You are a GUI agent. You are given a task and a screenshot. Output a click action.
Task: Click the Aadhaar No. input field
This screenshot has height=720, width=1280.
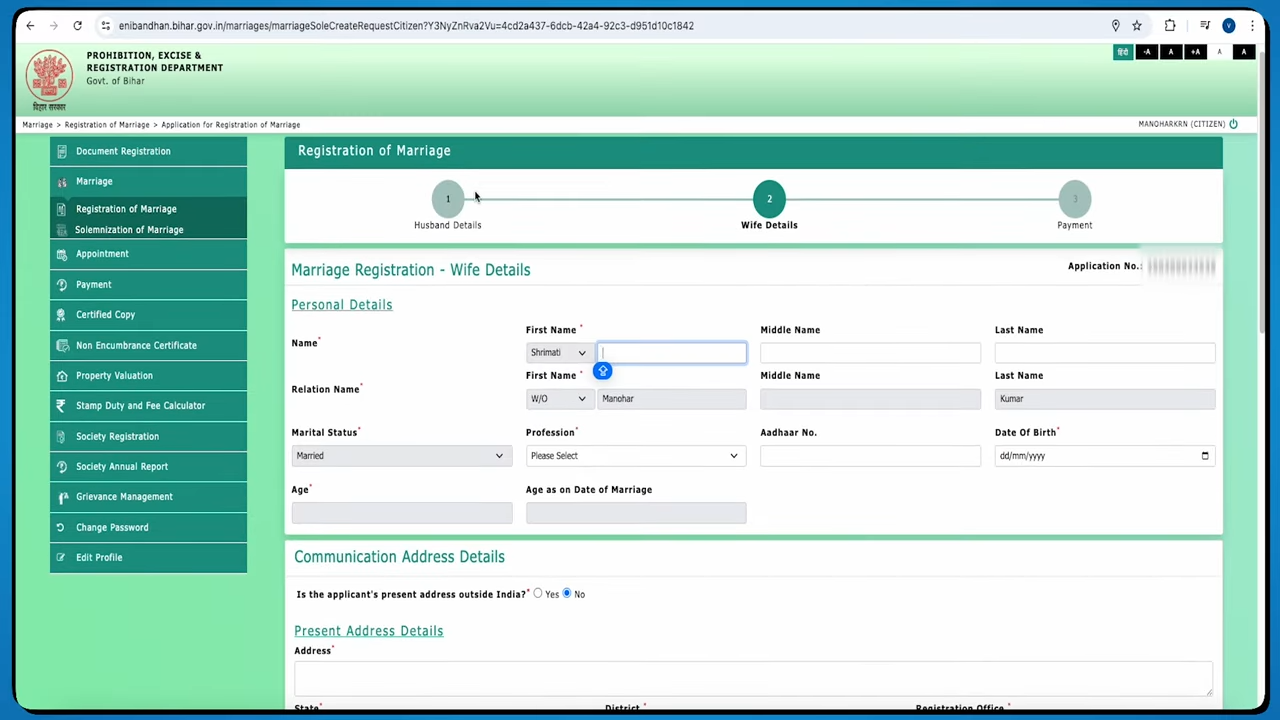pos(870,456)
